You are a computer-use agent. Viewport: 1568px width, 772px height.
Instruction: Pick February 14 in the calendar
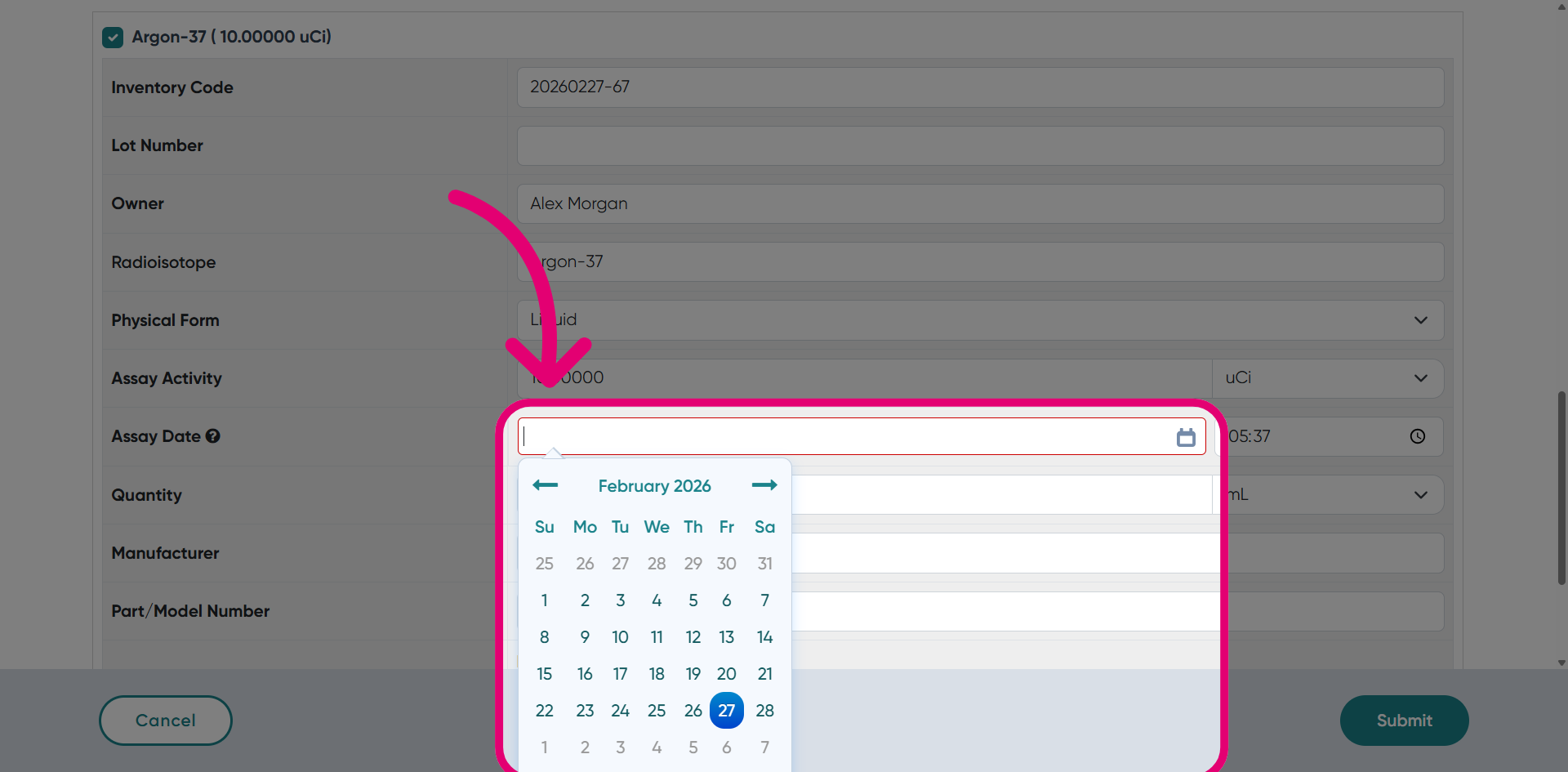(x=765, y=637)
